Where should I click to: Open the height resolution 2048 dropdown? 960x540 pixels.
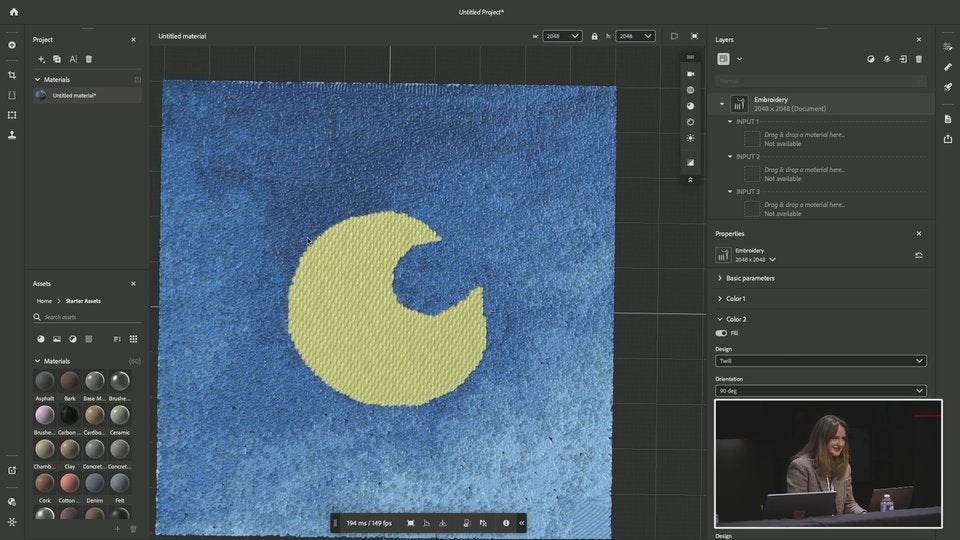[635, 36]
